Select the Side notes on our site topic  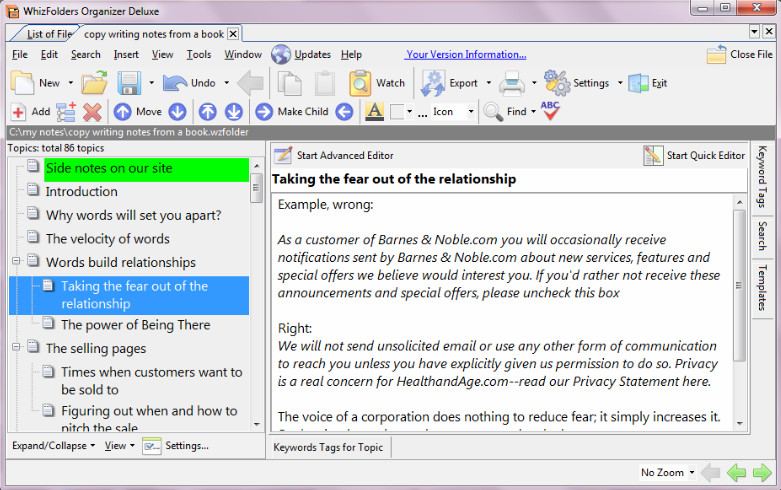[146, 168]
